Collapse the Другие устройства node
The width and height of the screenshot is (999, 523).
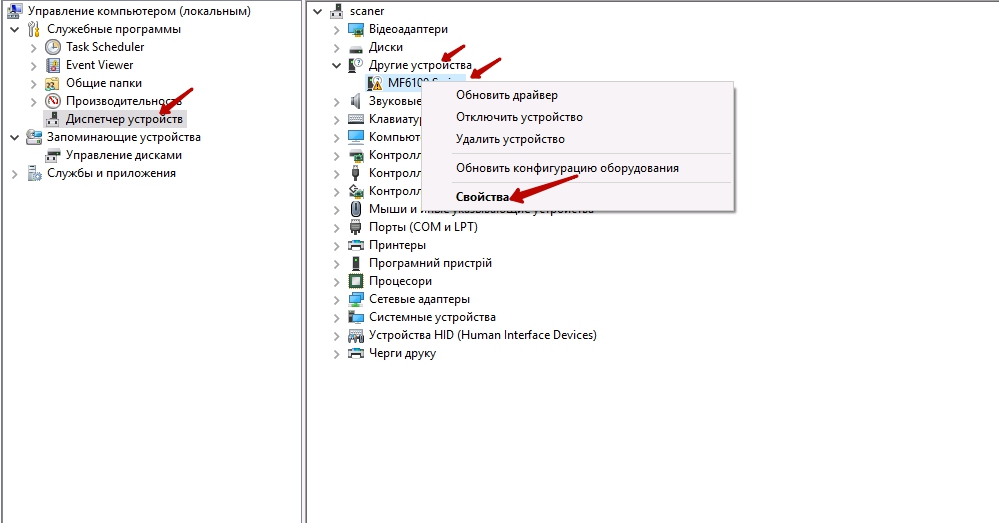(337, 65)
